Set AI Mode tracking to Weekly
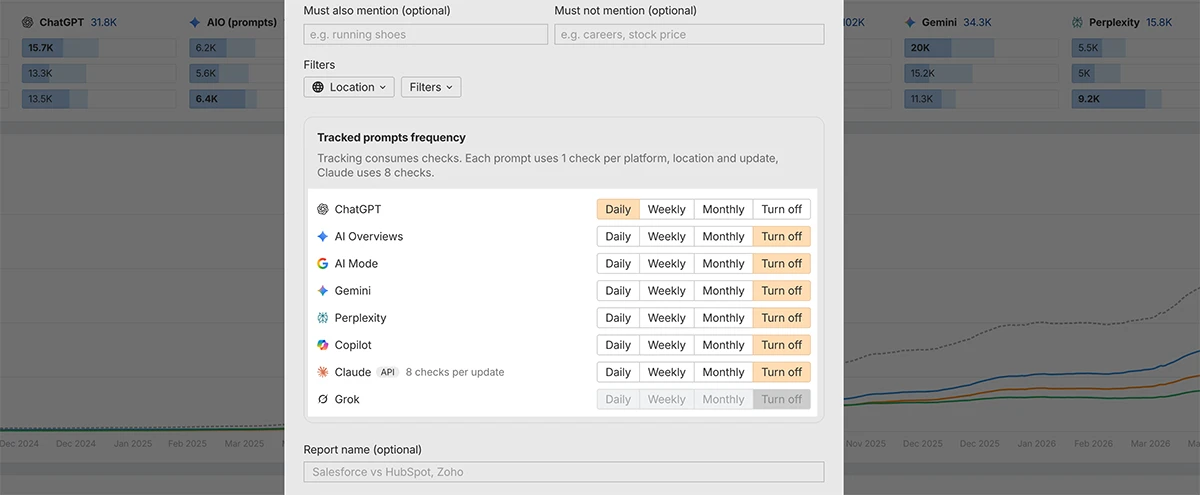 point(666,264)
